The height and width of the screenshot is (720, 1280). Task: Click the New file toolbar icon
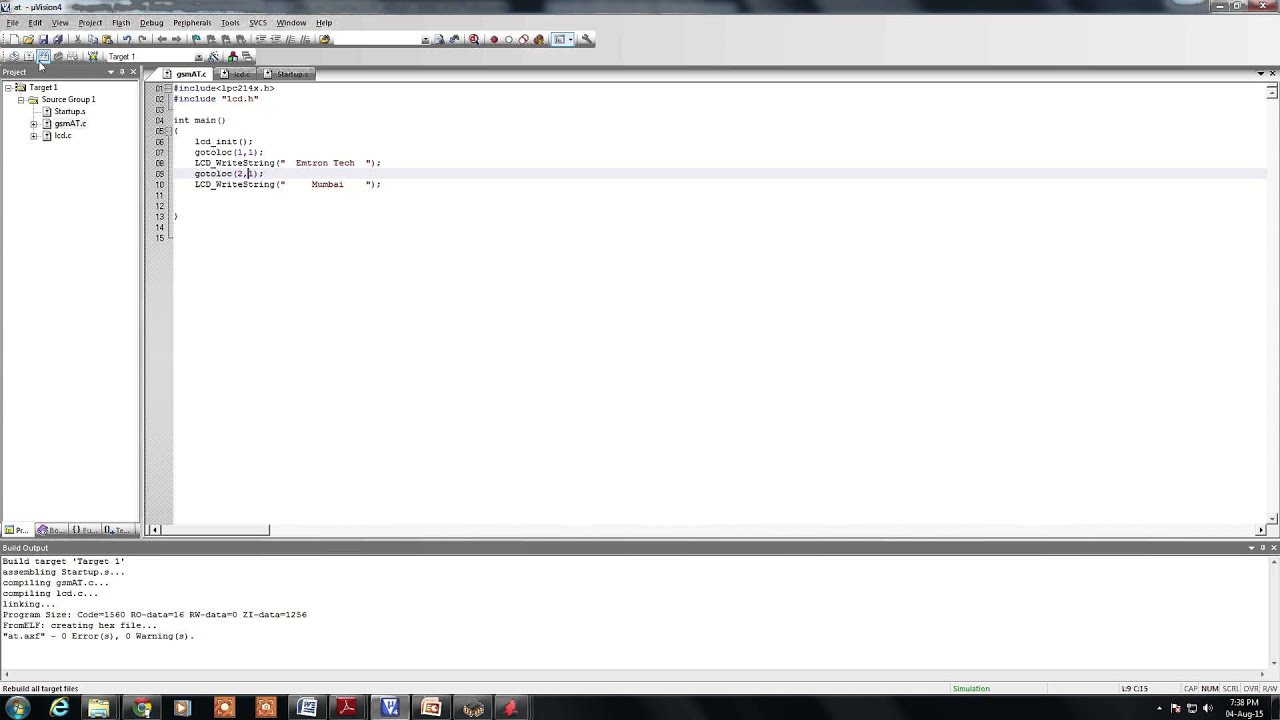[x=14, y=39]
